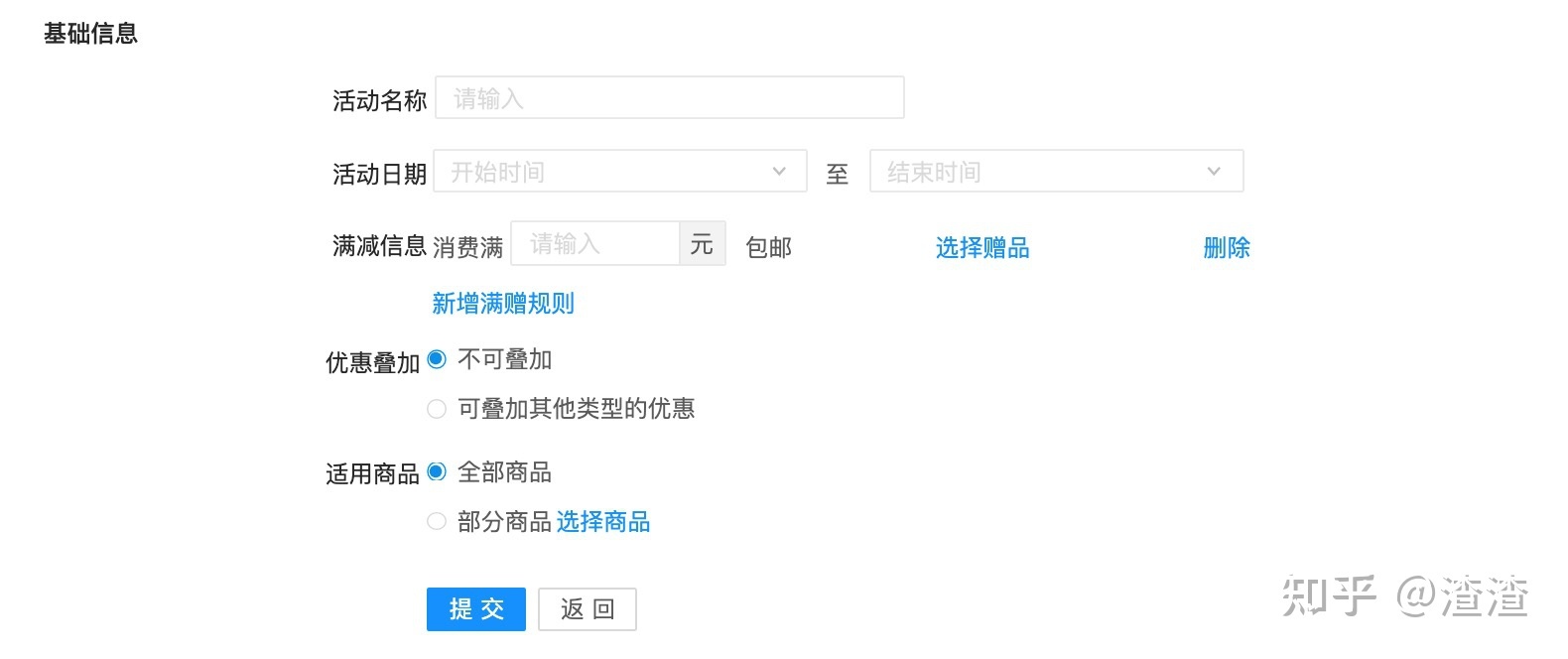Open the 开始时间 date dropdown
This screenshot has height=659, width=1568.
coord(619,172)
